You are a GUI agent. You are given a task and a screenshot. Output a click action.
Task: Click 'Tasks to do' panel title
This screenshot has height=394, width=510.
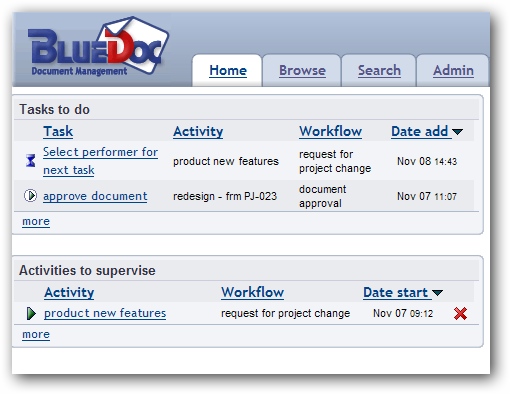pos(55,109)
